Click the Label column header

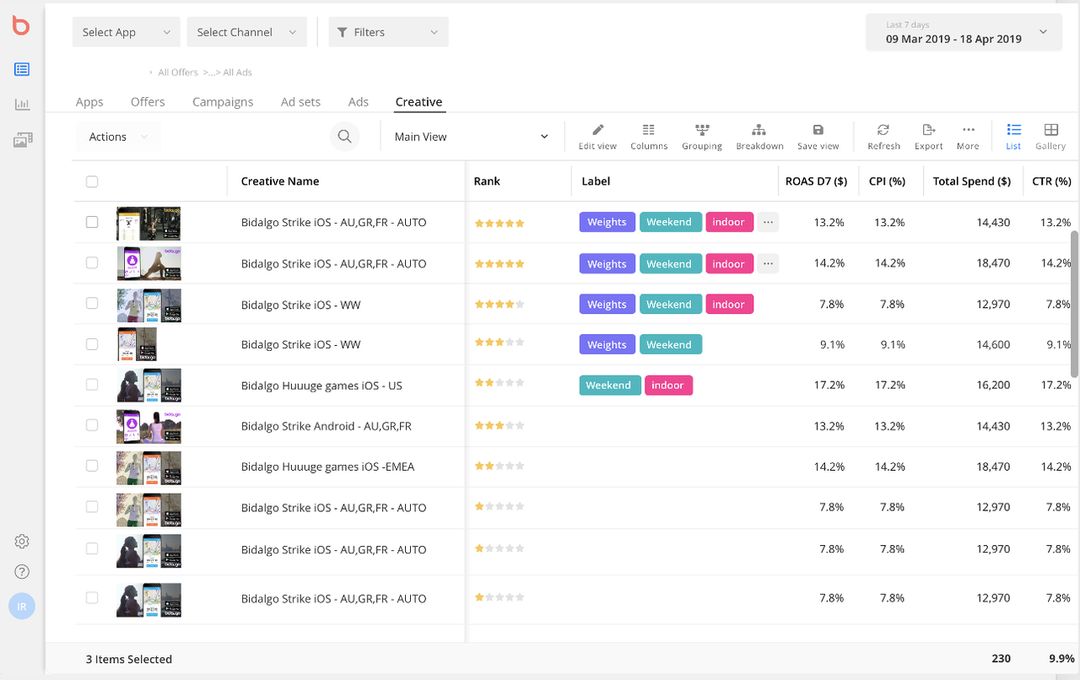click(x=596, y=181)
